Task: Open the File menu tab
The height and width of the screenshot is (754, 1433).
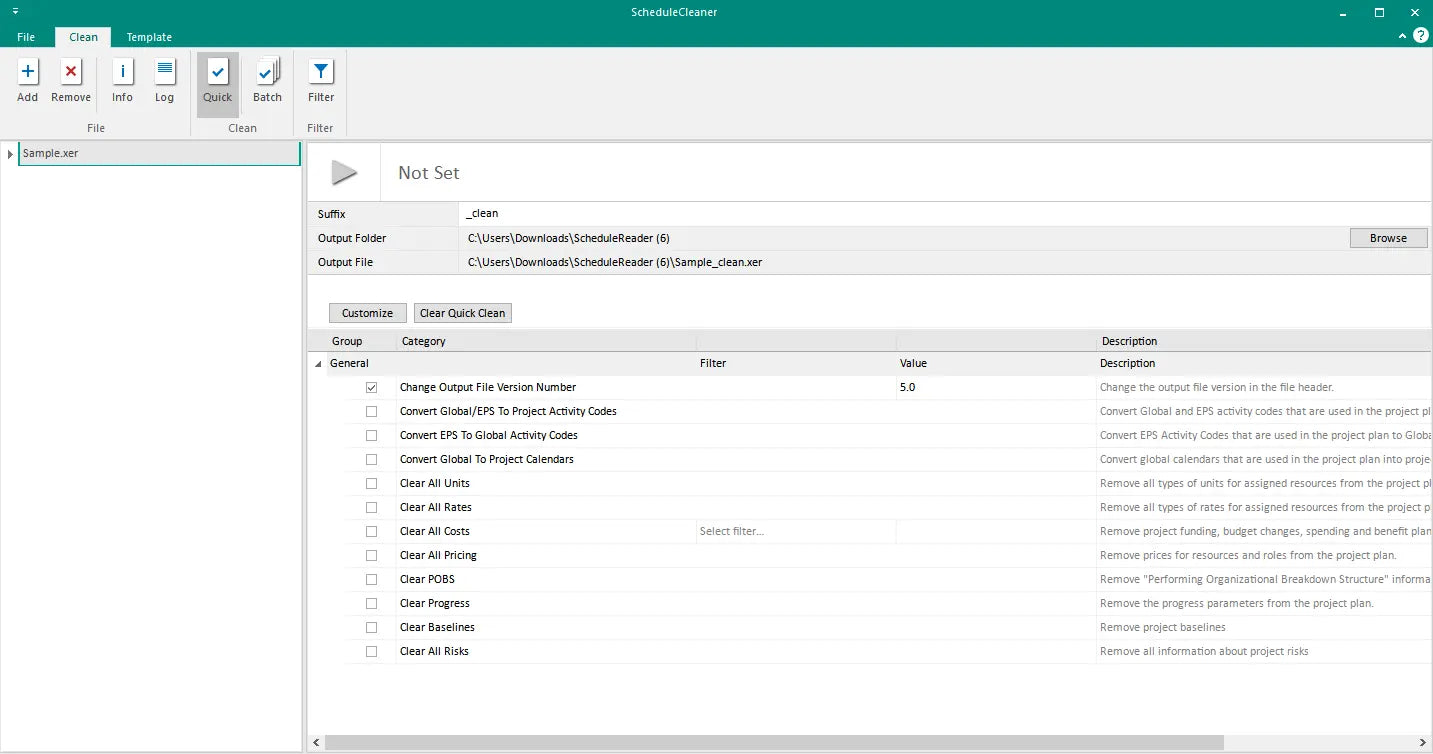Action: (x=26, y=37)
